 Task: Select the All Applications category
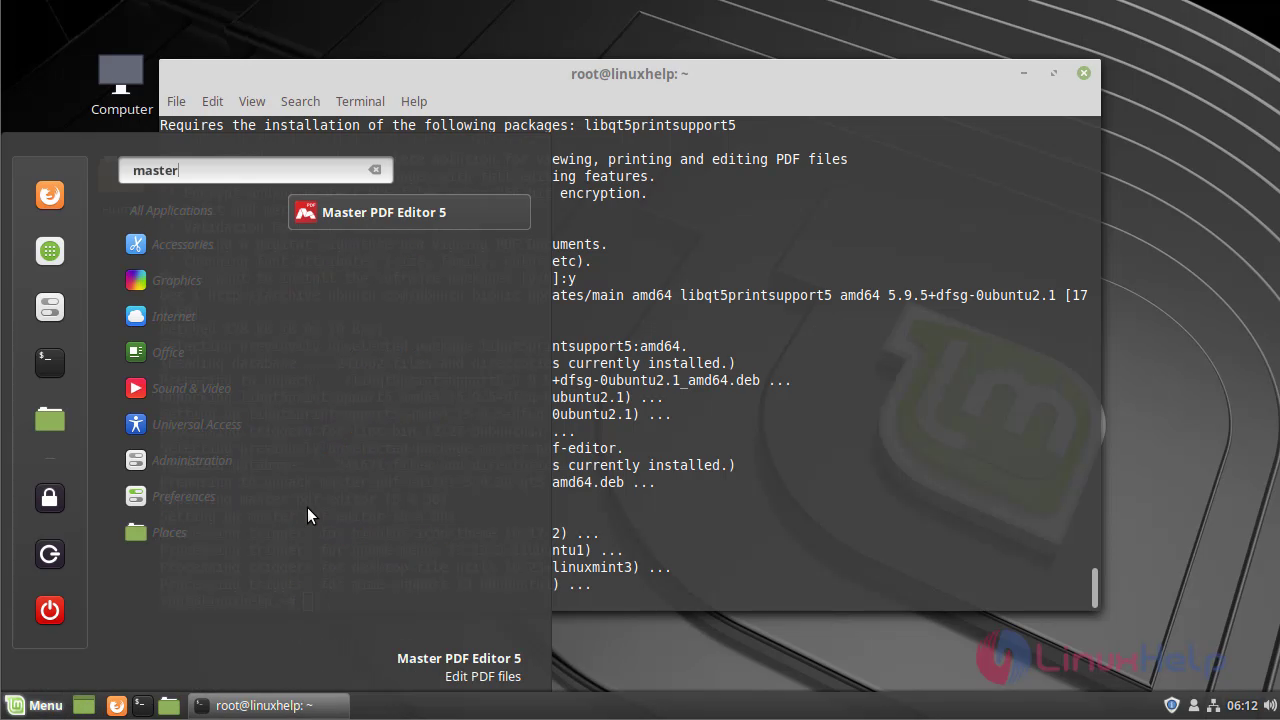pos(171,210)
